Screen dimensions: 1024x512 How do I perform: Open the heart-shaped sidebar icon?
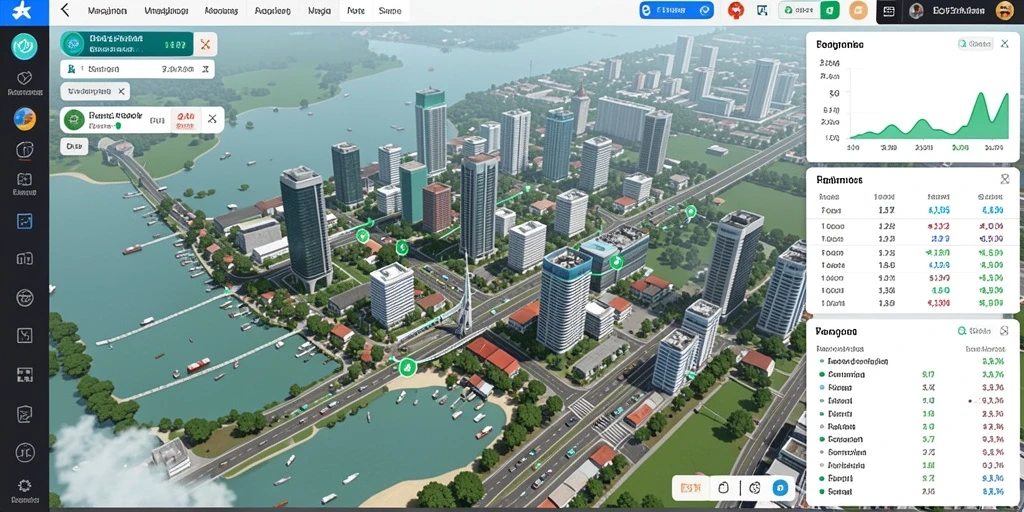point(24,78)
